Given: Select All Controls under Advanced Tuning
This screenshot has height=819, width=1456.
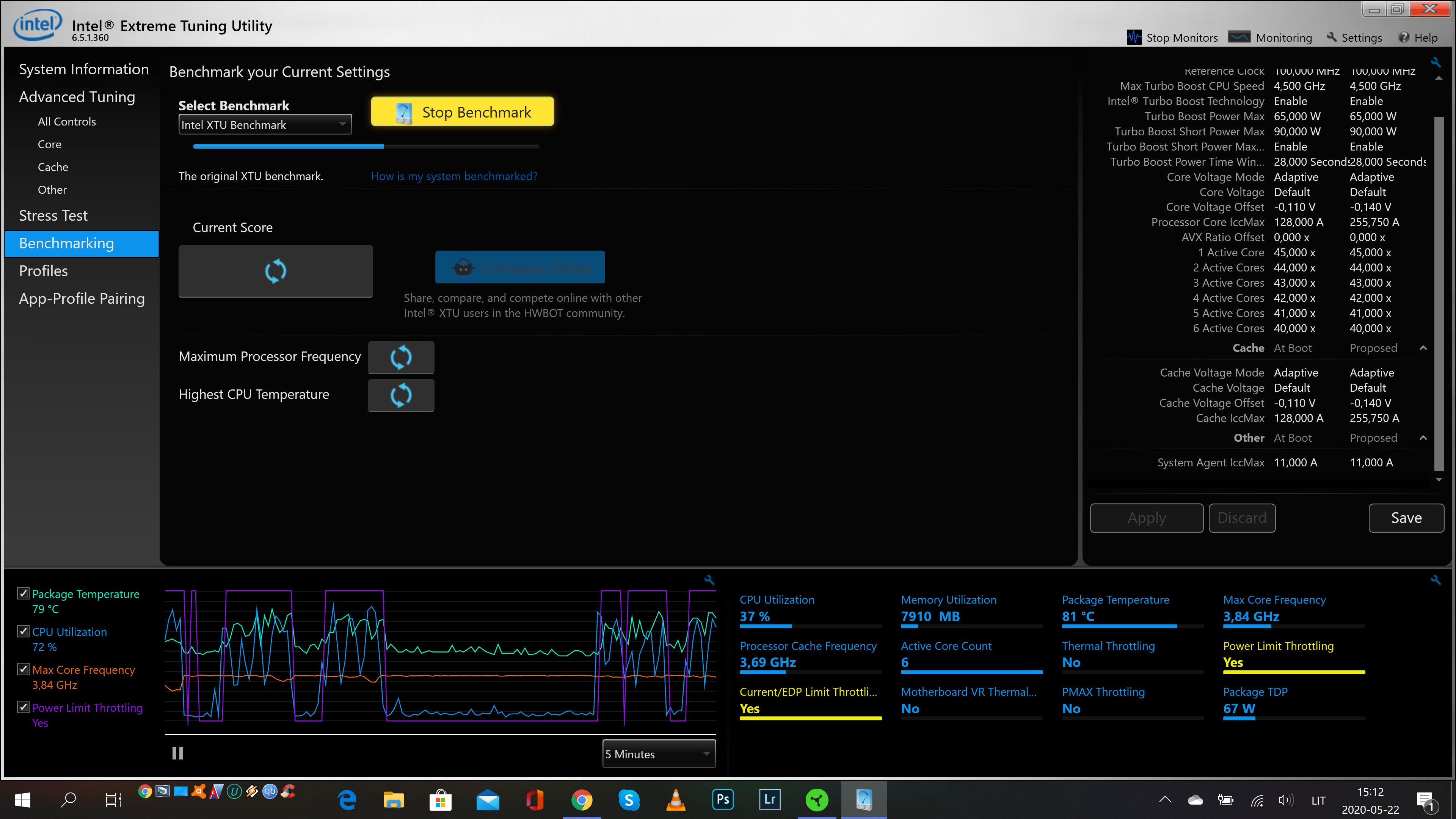Looking at the screenshot, I should tap(67, 121).
